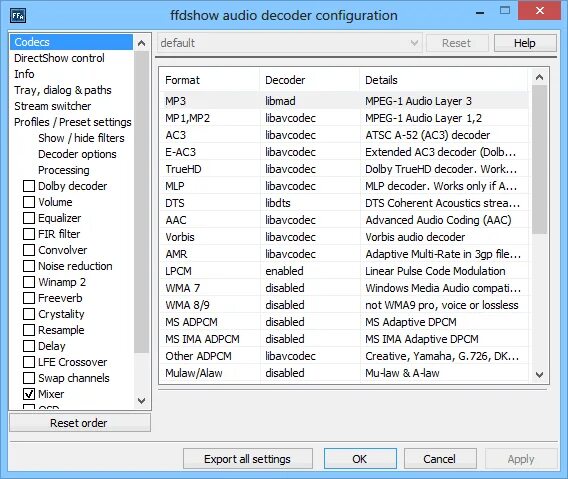
Task: Select the AAC format row
Action: point(344,220)
